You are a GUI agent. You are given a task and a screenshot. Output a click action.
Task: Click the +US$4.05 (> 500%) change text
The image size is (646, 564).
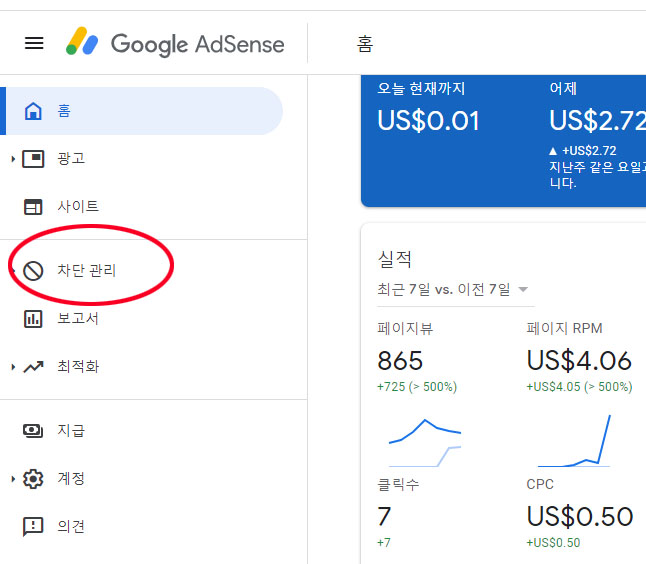pyautogui.click(x=579, y=387)
